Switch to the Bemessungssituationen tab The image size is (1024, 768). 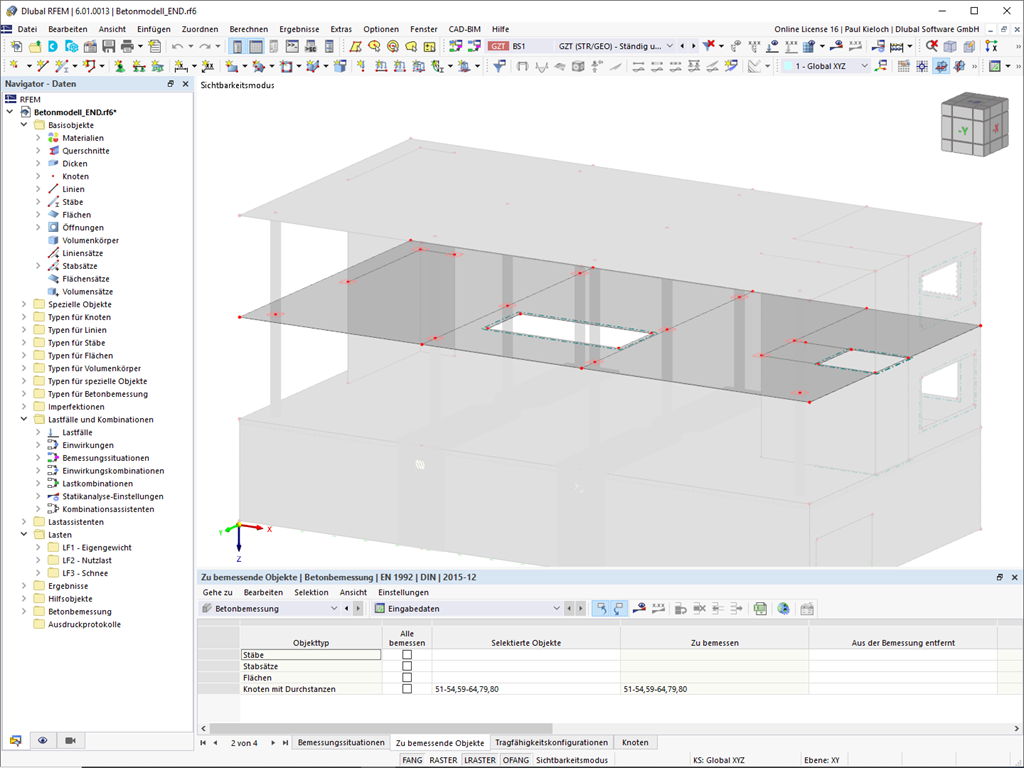pyautogui.click(x=341, y=743)
